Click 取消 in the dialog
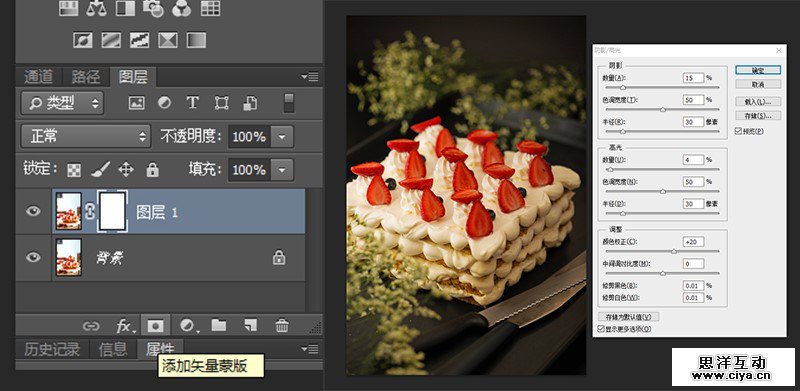Viewport: 800px width, 391px height. click(x=758, y=84)
